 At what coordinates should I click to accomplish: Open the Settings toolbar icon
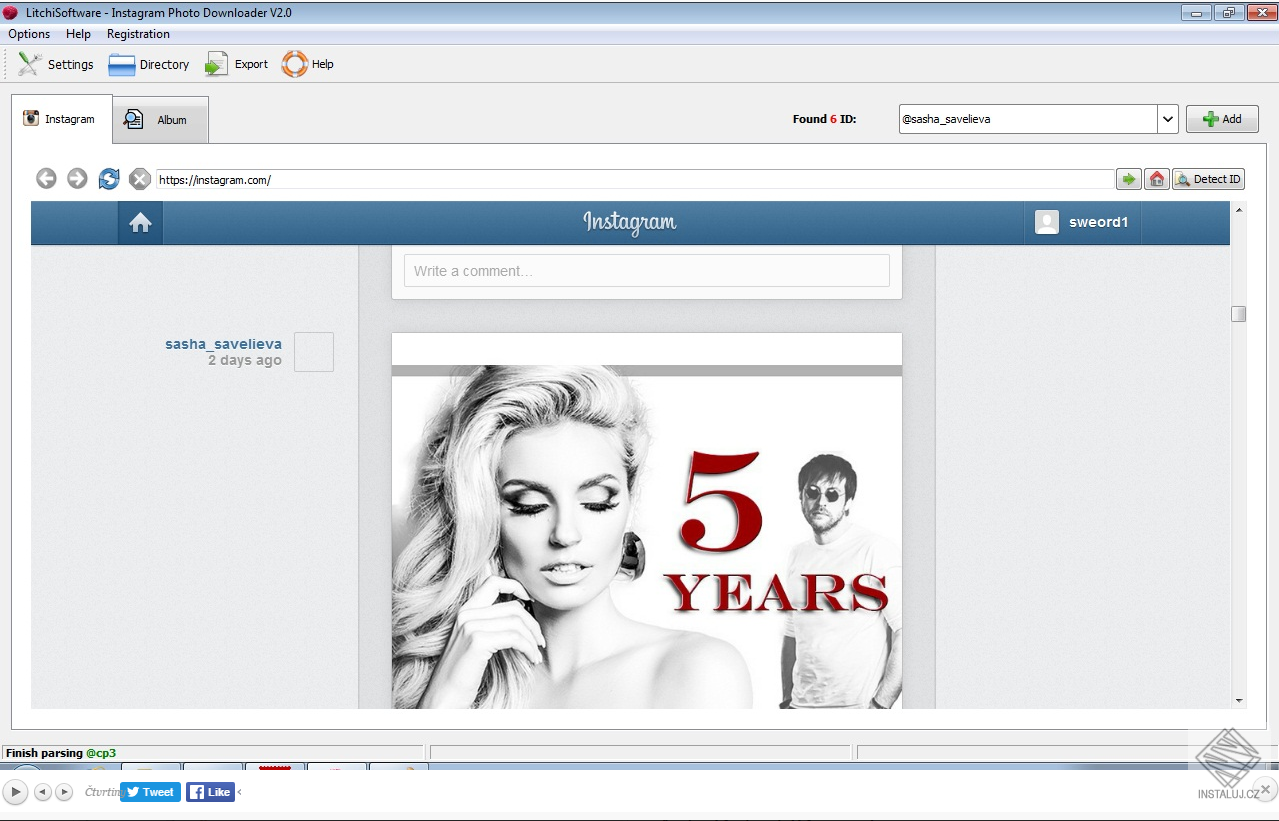pyautogui.click(x=55, y=63)
